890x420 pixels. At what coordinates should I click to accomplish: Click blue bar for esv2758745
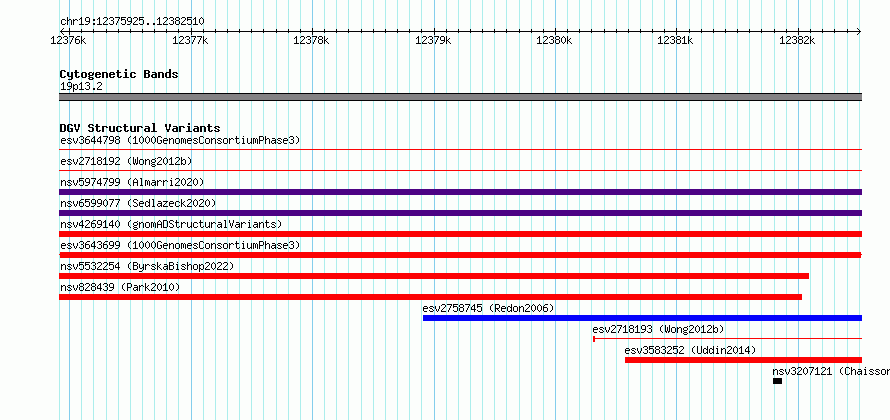(643, 318)
